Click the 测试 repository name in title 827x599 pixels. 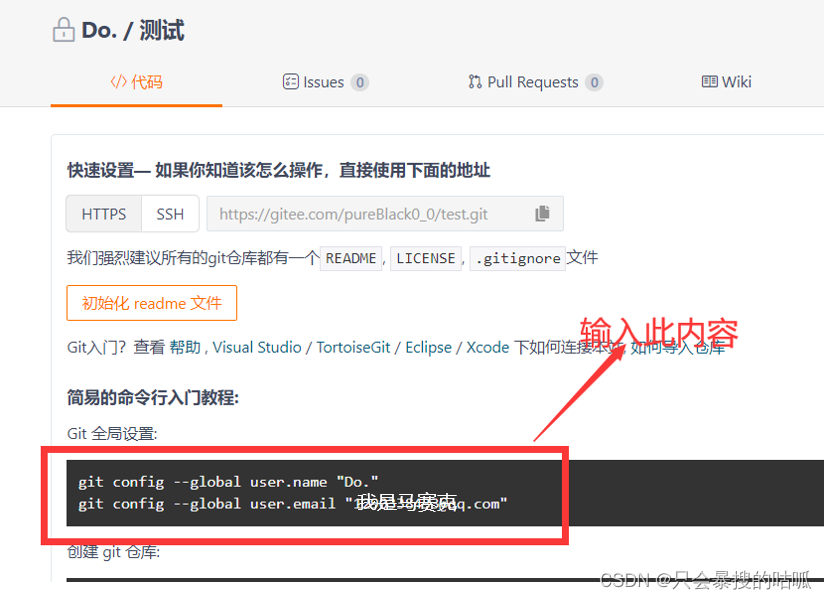(x=162, y=31)
